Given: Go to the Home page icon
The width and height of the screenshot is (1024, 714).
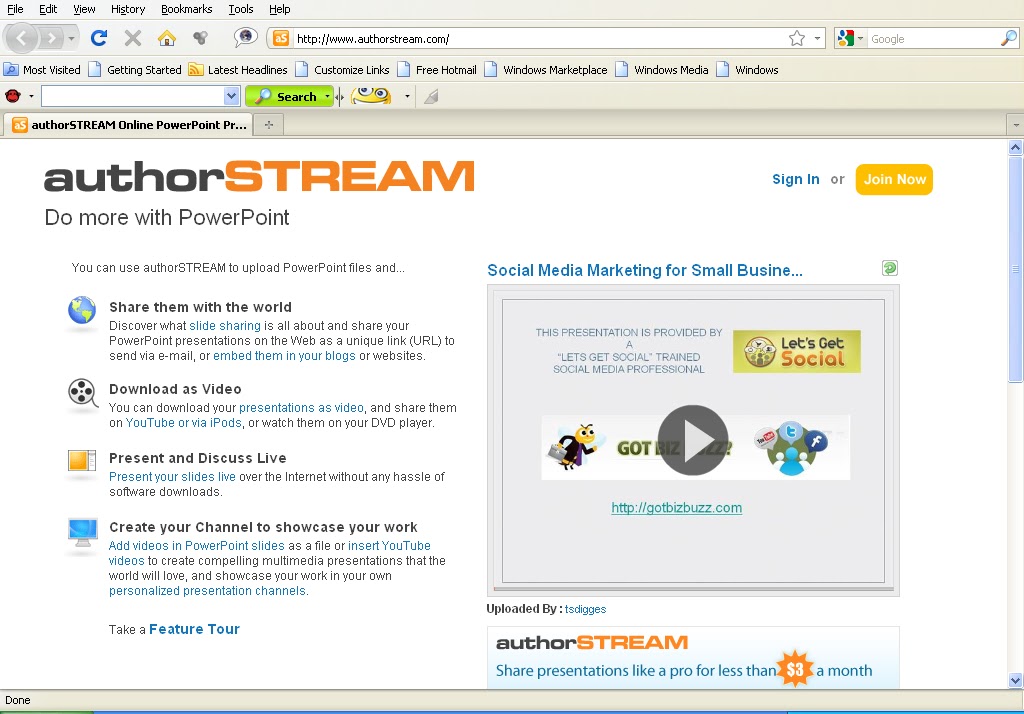Looking at the screenshot, I should click(x=167, y=39).
